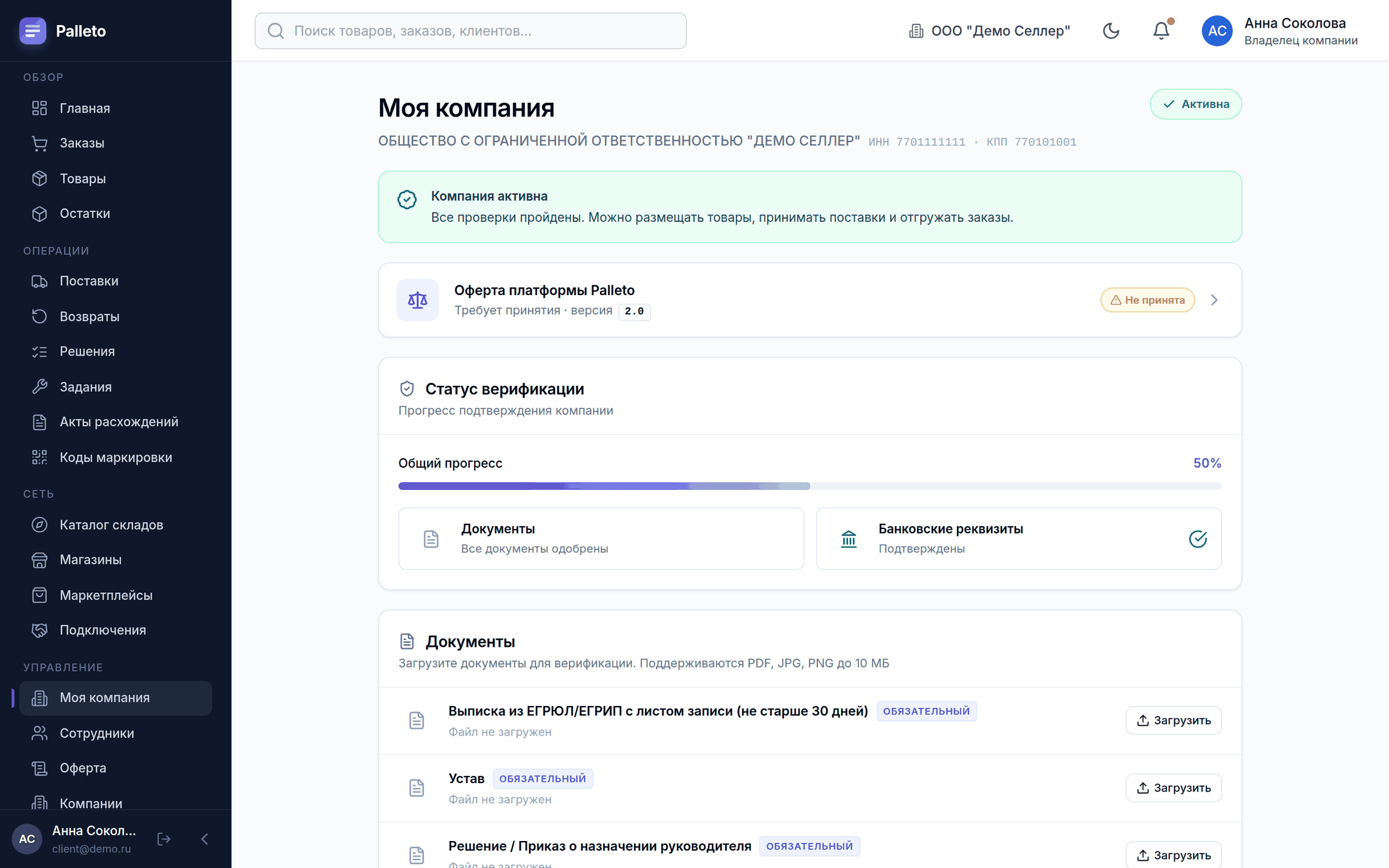Toggle dark mode moon icon
The height and width of the screenshot is (868, 1389).
click(1111, 31)
